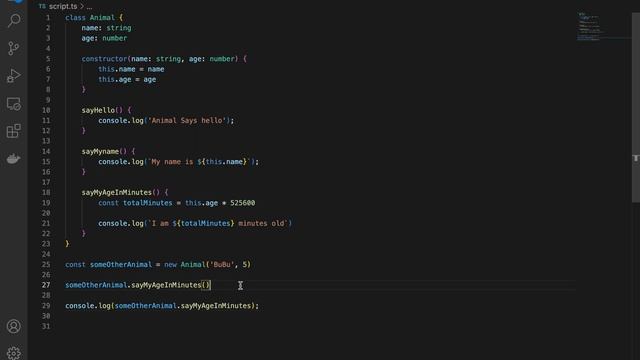Image resolution: width=640 pixels, height=360 pixels.
Task: Click the breadcrumb ellipsis after script.ts
Action: [89, 7]
